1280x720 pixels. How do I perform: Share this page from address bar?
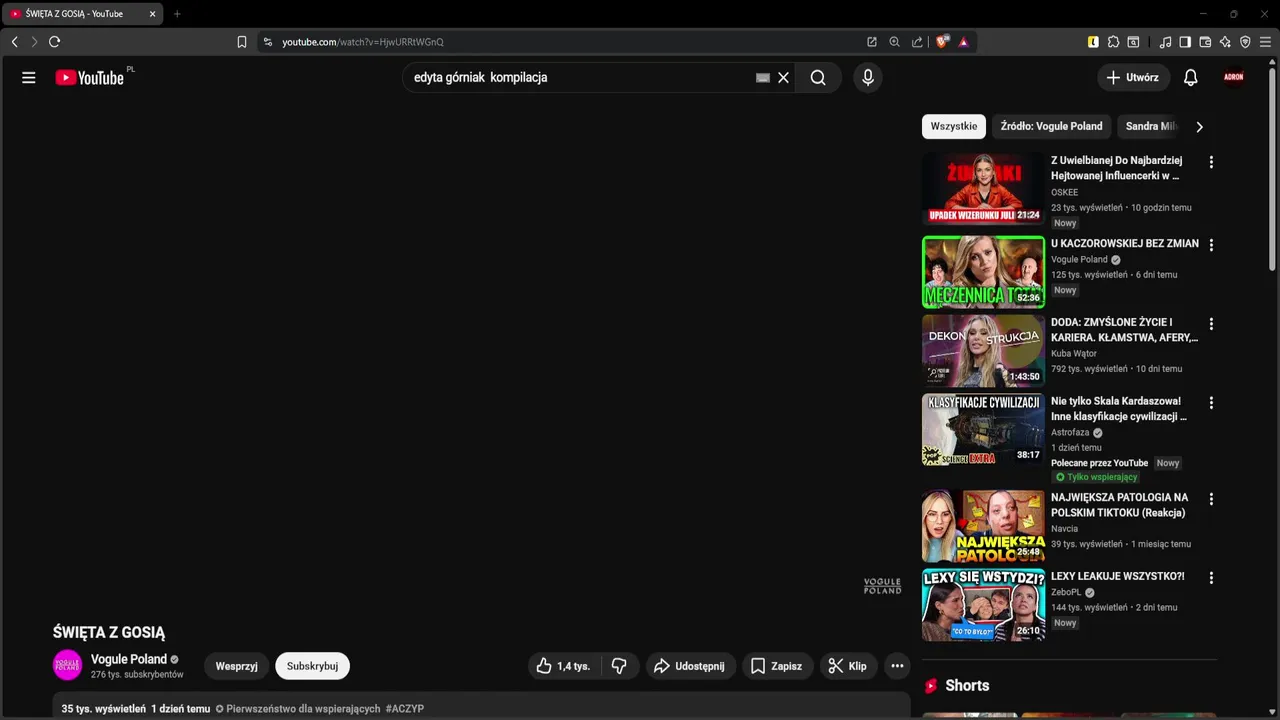click(x=917, y=42)
